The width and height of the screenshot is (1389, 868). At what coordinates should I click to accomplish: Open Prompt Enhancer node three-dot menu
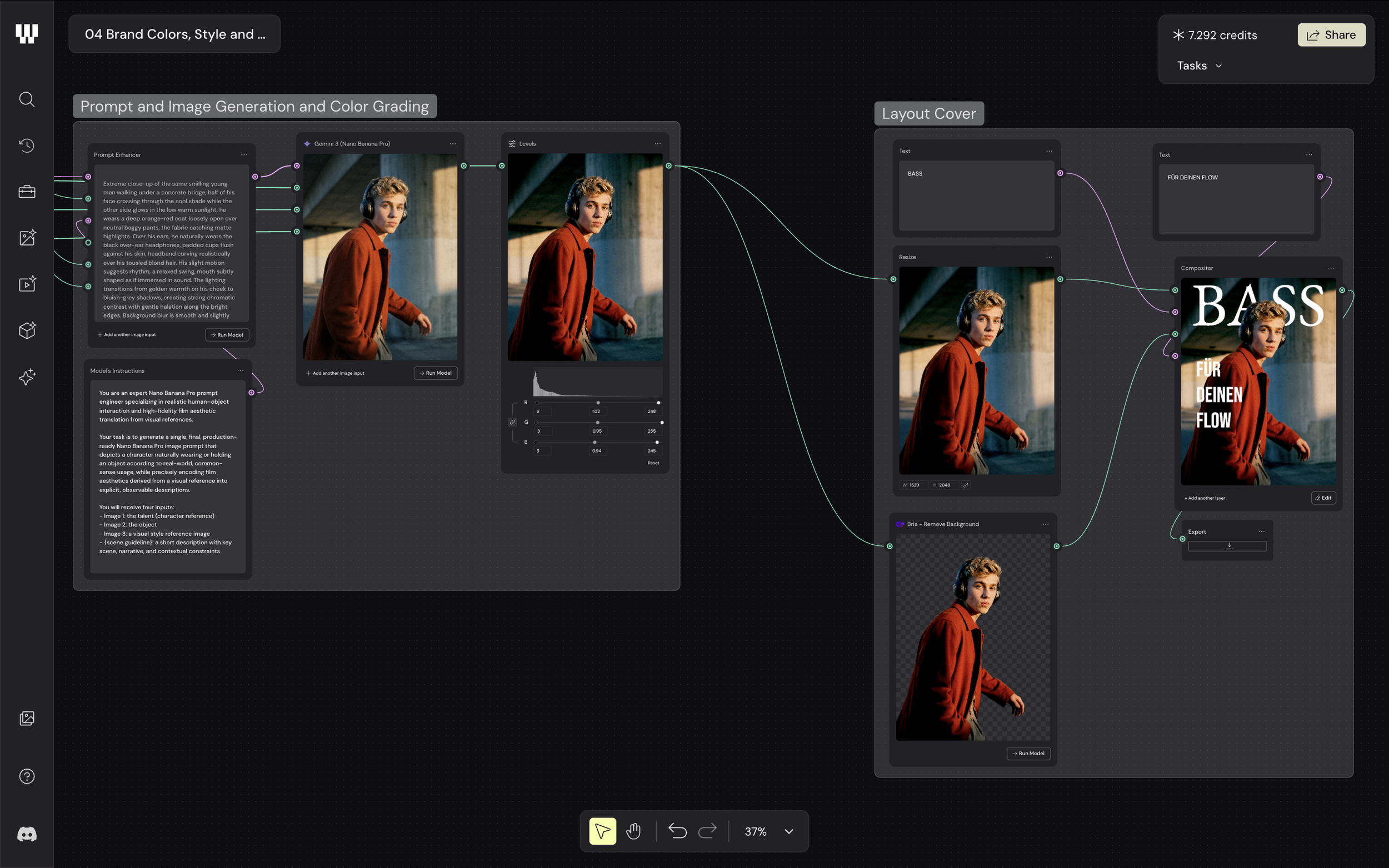pos(244,155)
